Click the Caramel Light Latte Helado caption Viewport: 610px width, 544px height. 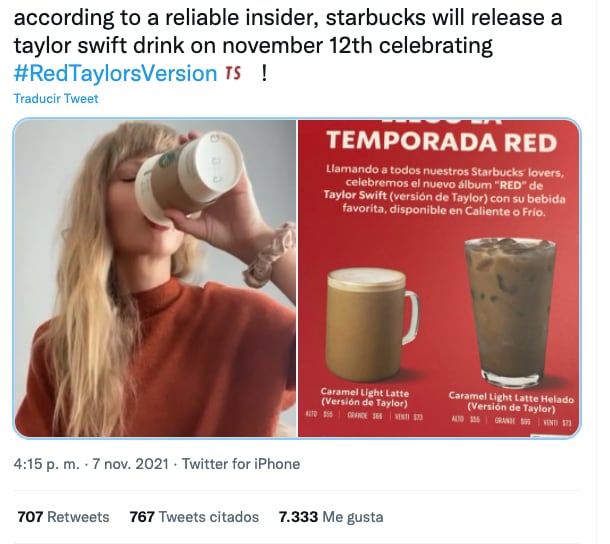point(511,402)
